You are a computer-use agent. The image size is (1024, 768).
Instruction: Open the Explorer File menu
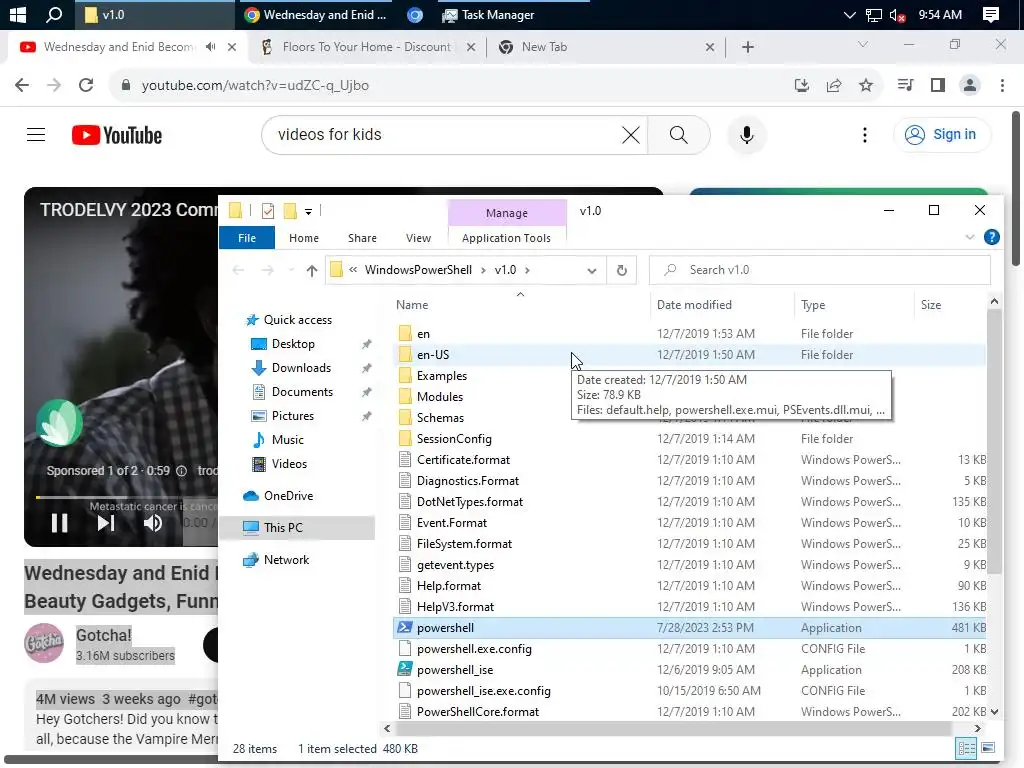tap(247, 238)
